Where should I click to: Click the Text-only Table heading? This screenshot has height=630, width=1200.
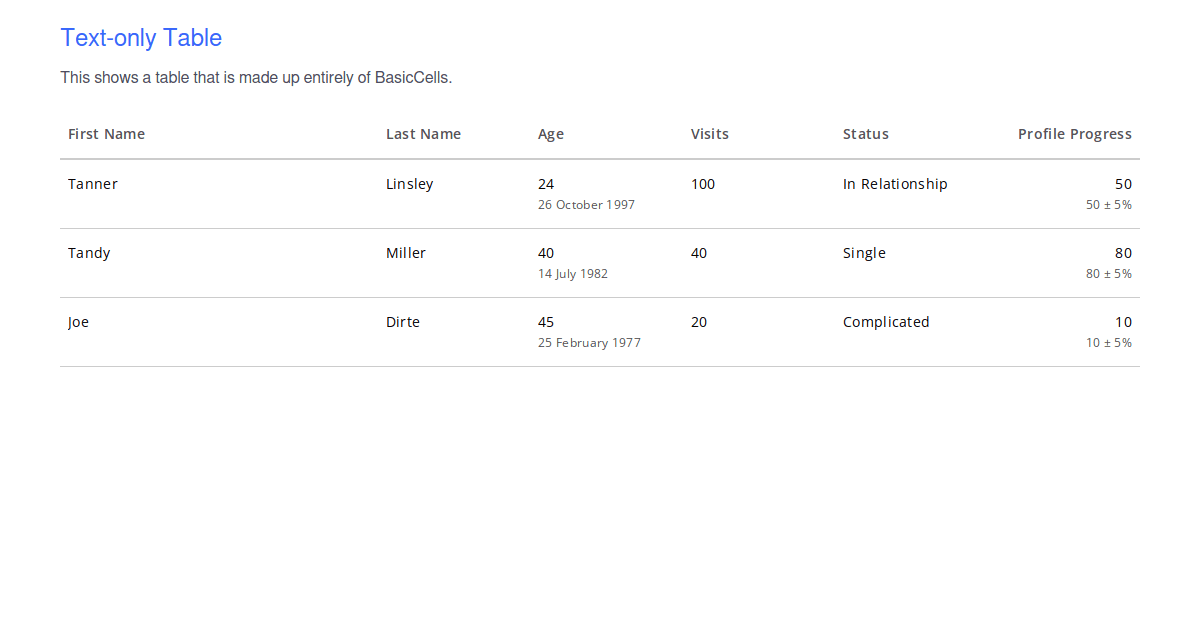(141, 37)
